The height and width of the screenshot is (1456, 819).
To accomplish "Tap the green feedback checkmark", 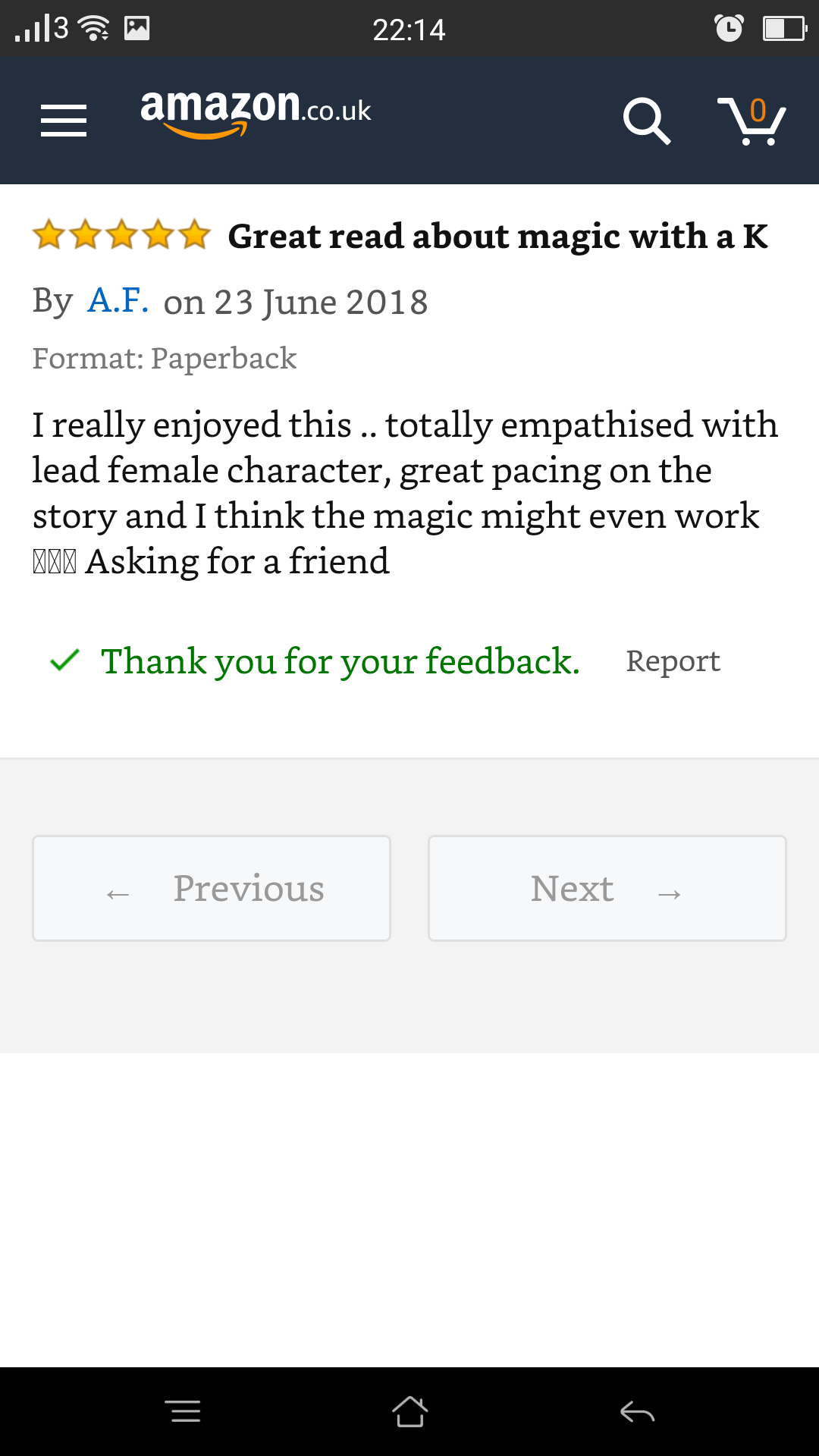I will click(64, 661).
